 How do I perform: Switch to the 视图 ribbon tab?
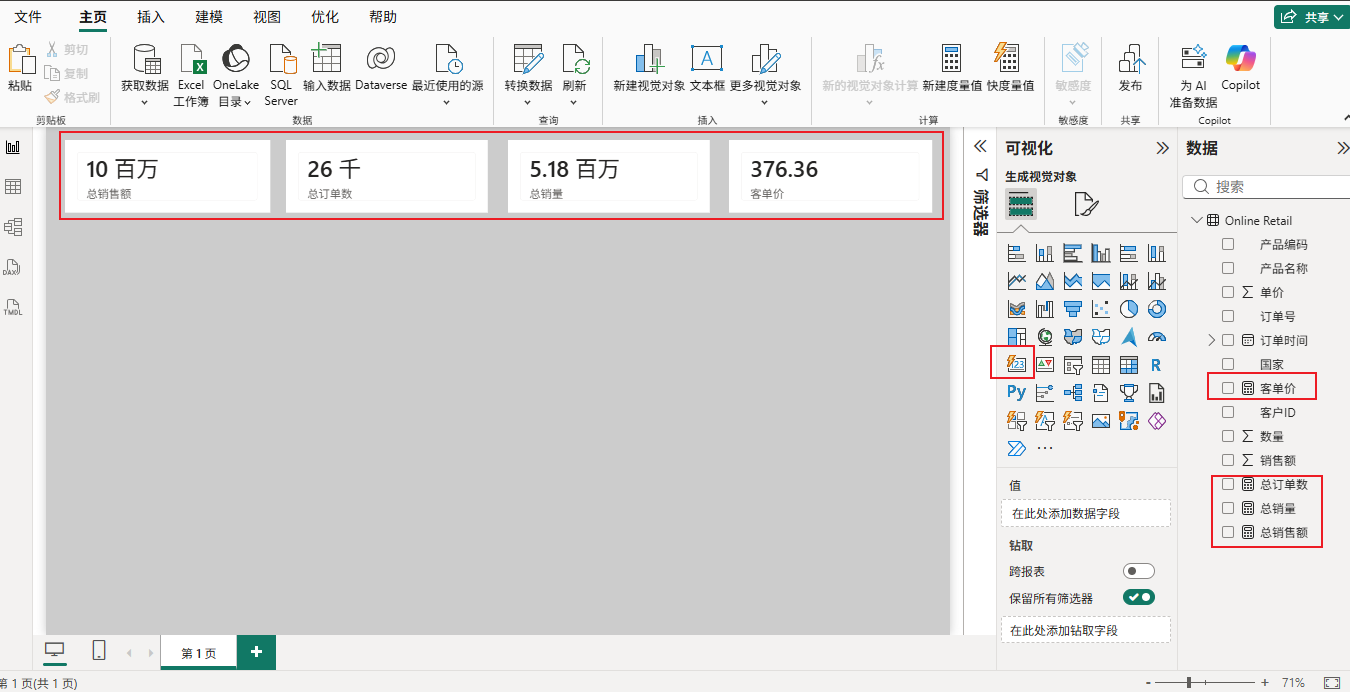tap(267, 17)
